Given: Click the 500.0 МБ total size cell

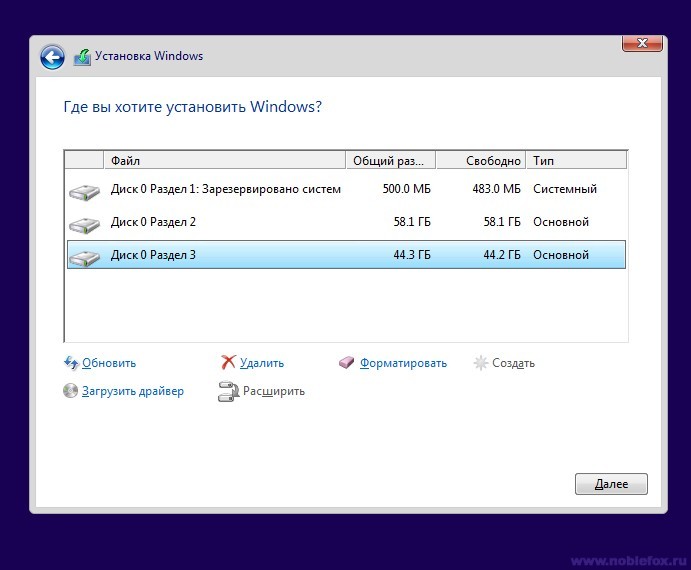Looking at the screenshot, I should [x=406, y=189].
